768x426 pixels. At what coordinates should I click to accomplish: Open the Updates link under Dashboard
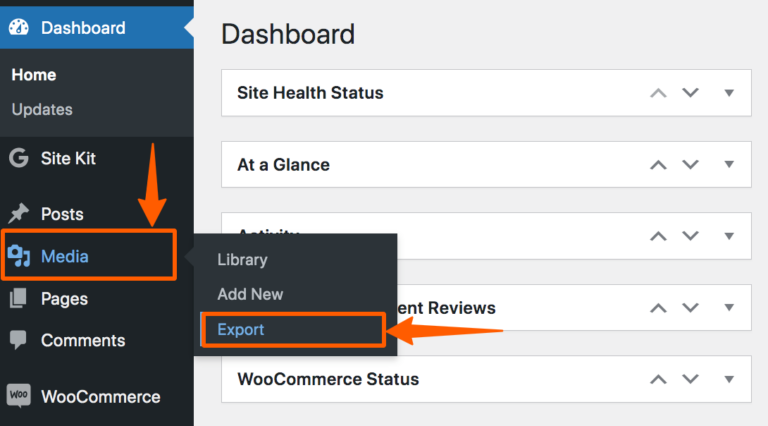(x=42, y=109)
